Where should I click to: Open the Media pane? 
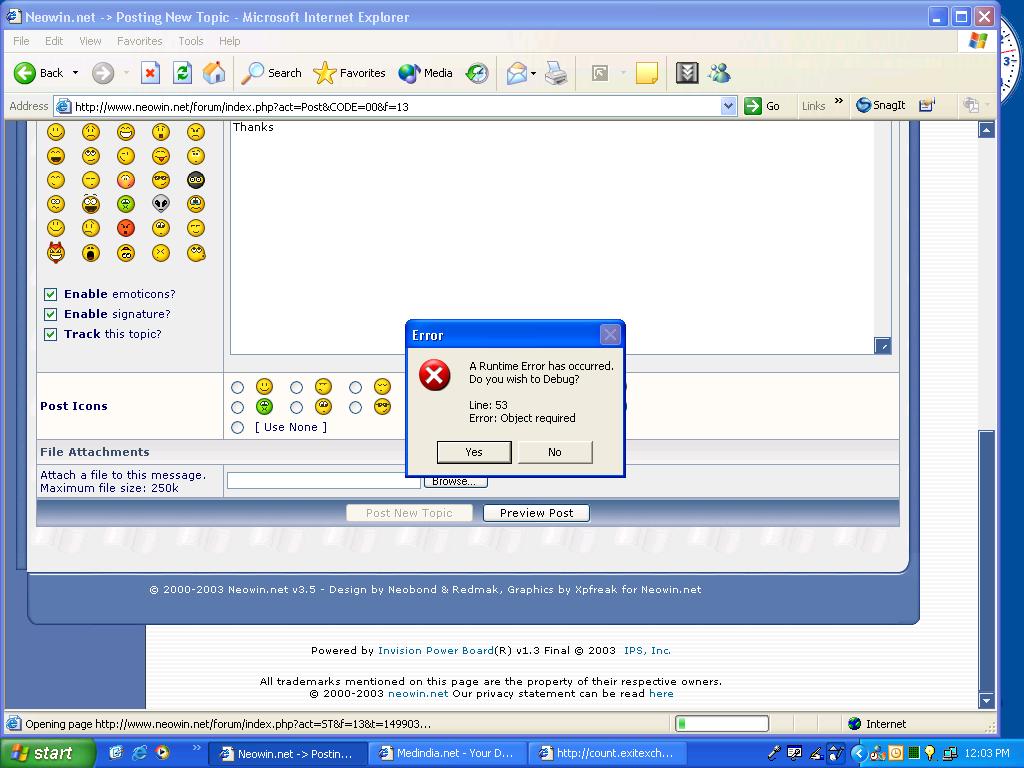pos(425,73)
